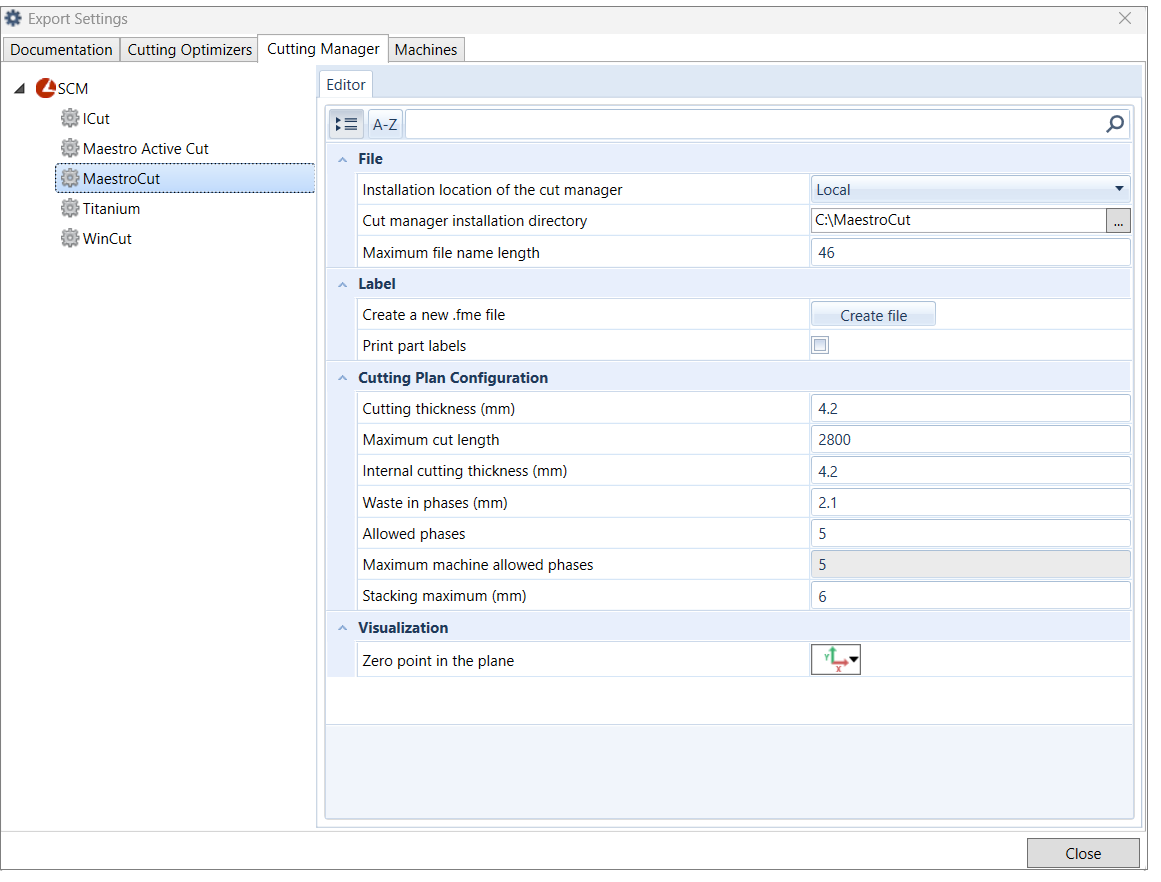Collapse the Cutting Plan Configuration section
The image size is (1161, 882).
342,378
